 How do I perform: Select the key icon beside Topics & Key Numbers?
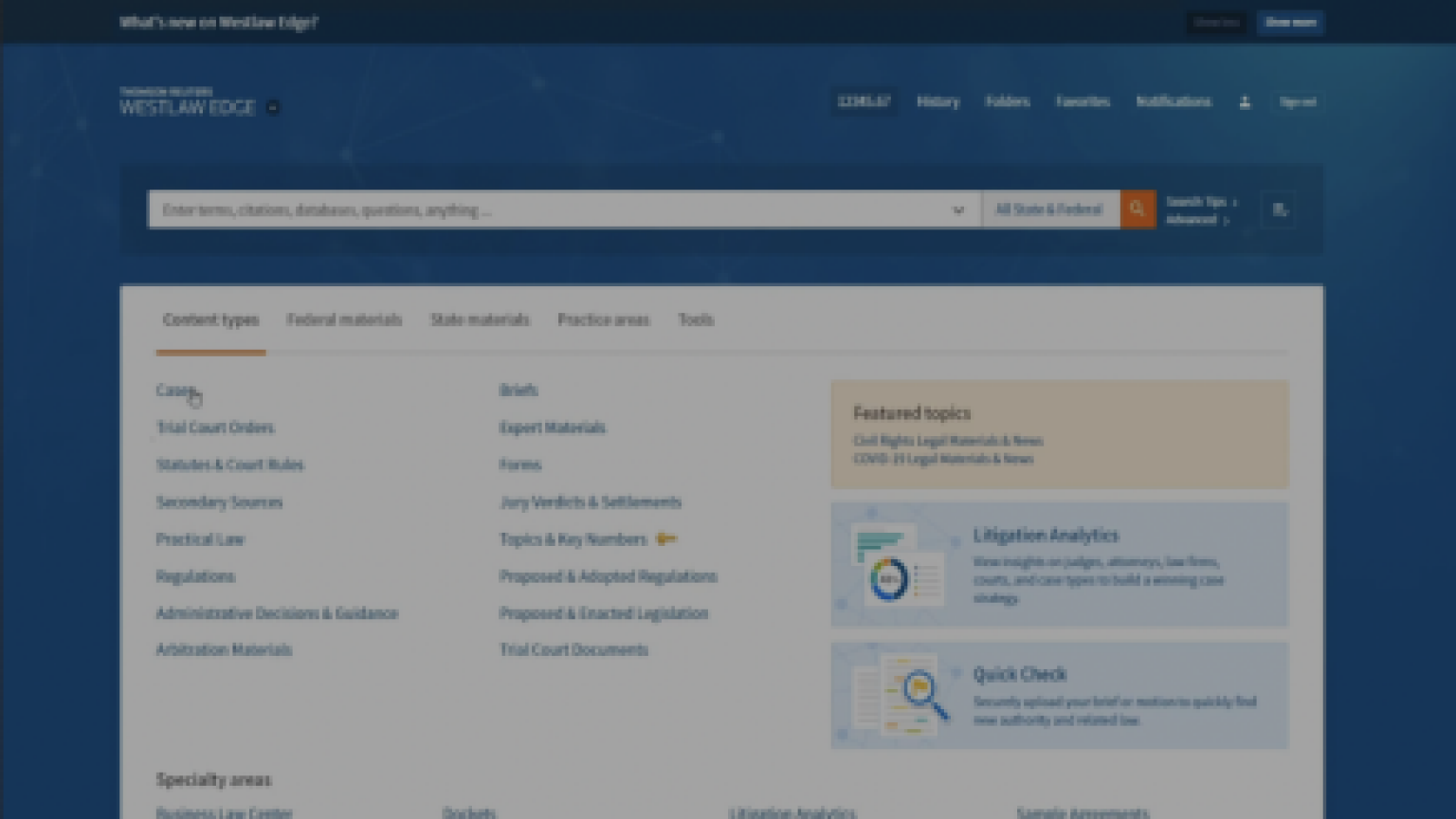point(667,538)
